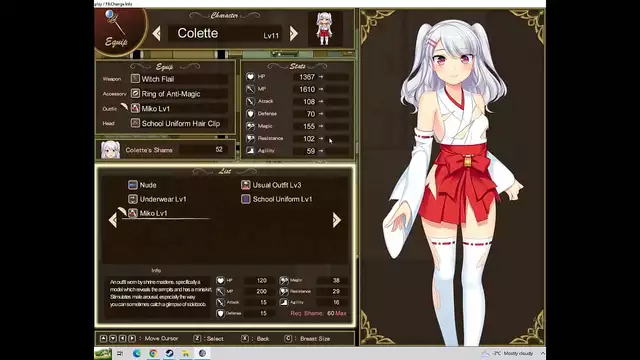
Task: Click the Agility icon in Stats
Action: [250, 151]
